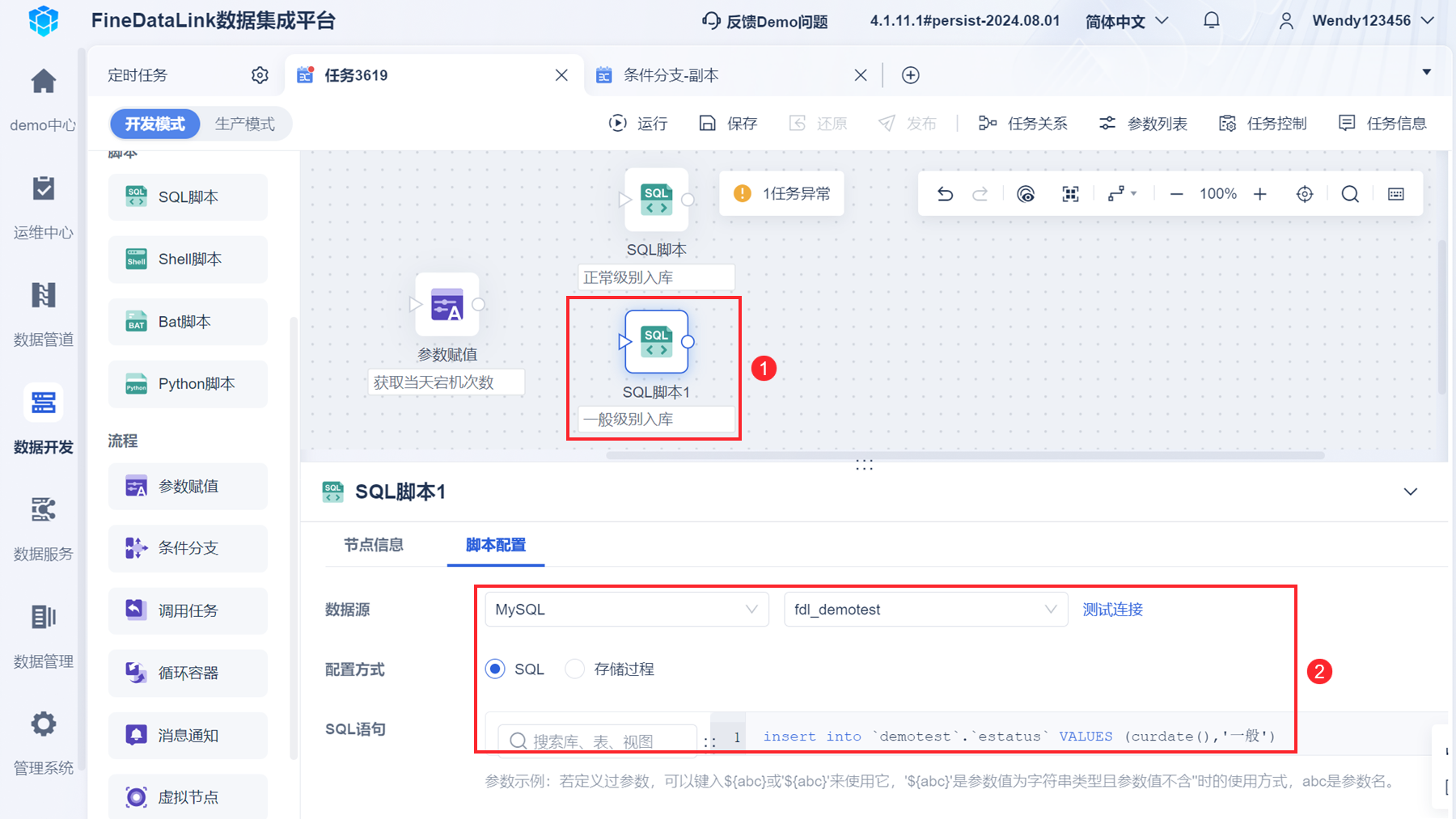This screenshot has height=819, width=1456.
Task: Select the SQL radio button
Action: pyautogui.click(x=495, y=669)
